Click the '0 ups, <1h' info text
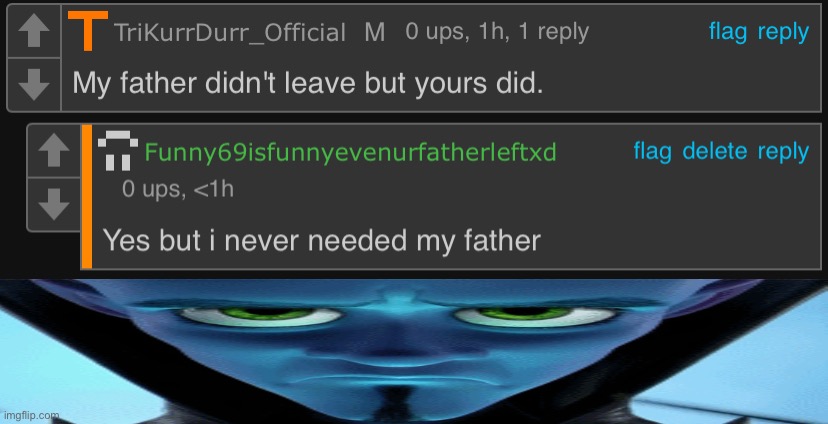The image size is (828, 424). click(x=177, y=189)
